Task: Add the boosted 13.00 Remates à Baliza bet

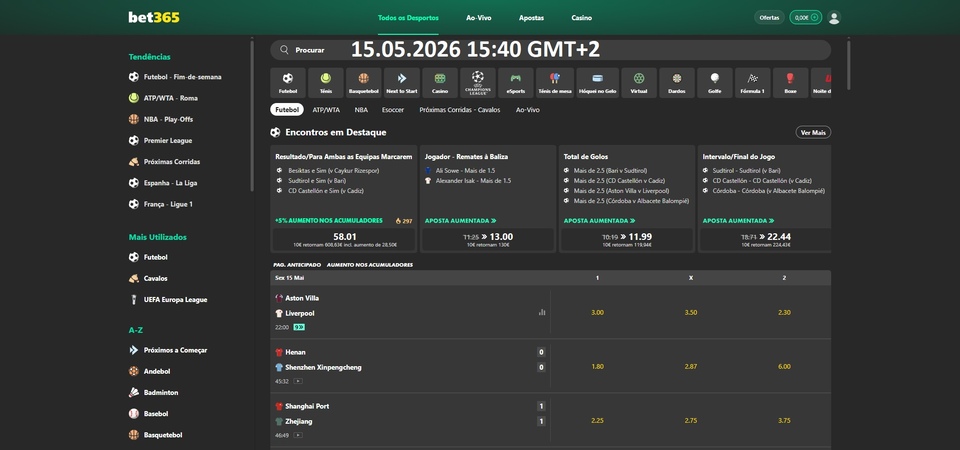Action: point(488,239)
